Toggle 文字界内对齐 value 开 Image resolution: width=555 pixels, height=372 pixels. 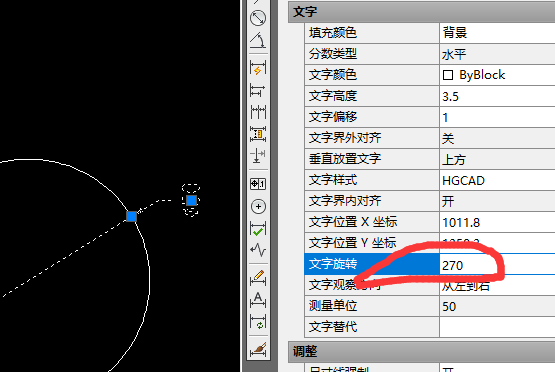pos(497,201)
